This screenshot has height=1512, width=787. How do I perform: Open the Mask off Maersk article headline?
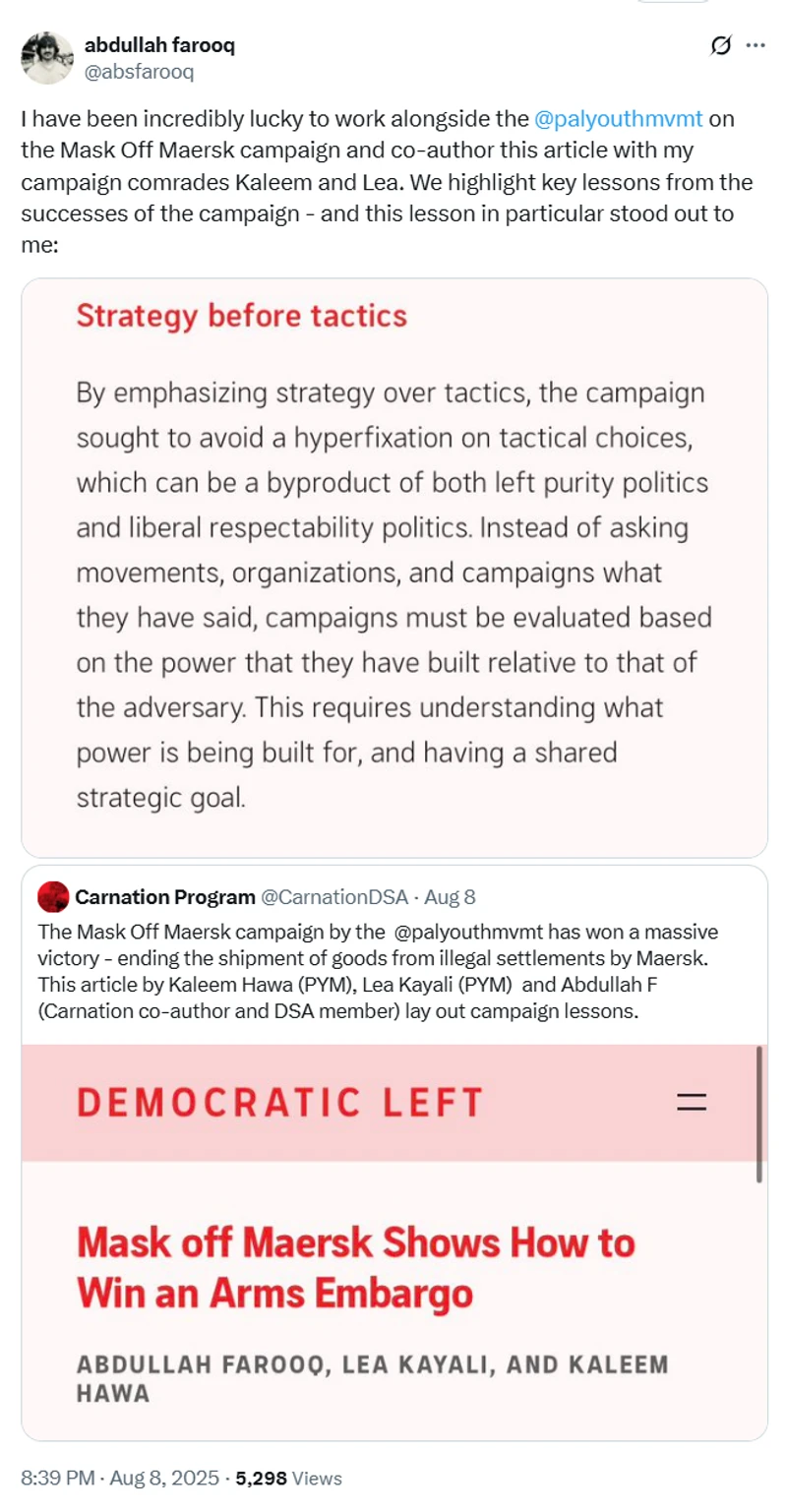(355, 1267)
